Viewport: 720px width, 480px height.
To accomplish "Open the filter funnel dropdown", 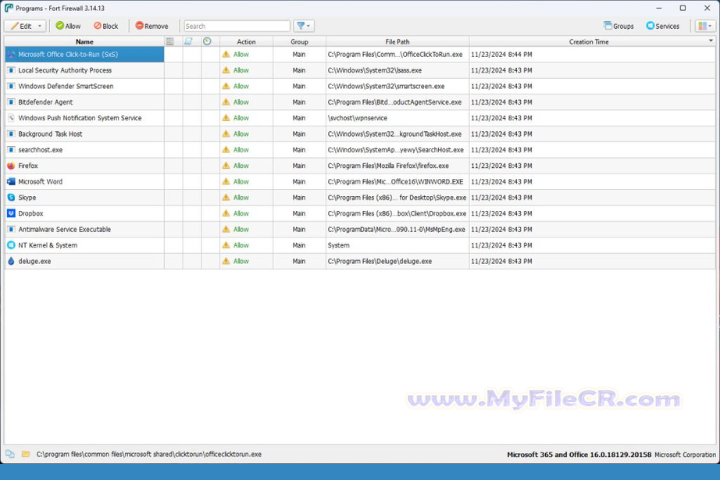I will tap(304, 26).
